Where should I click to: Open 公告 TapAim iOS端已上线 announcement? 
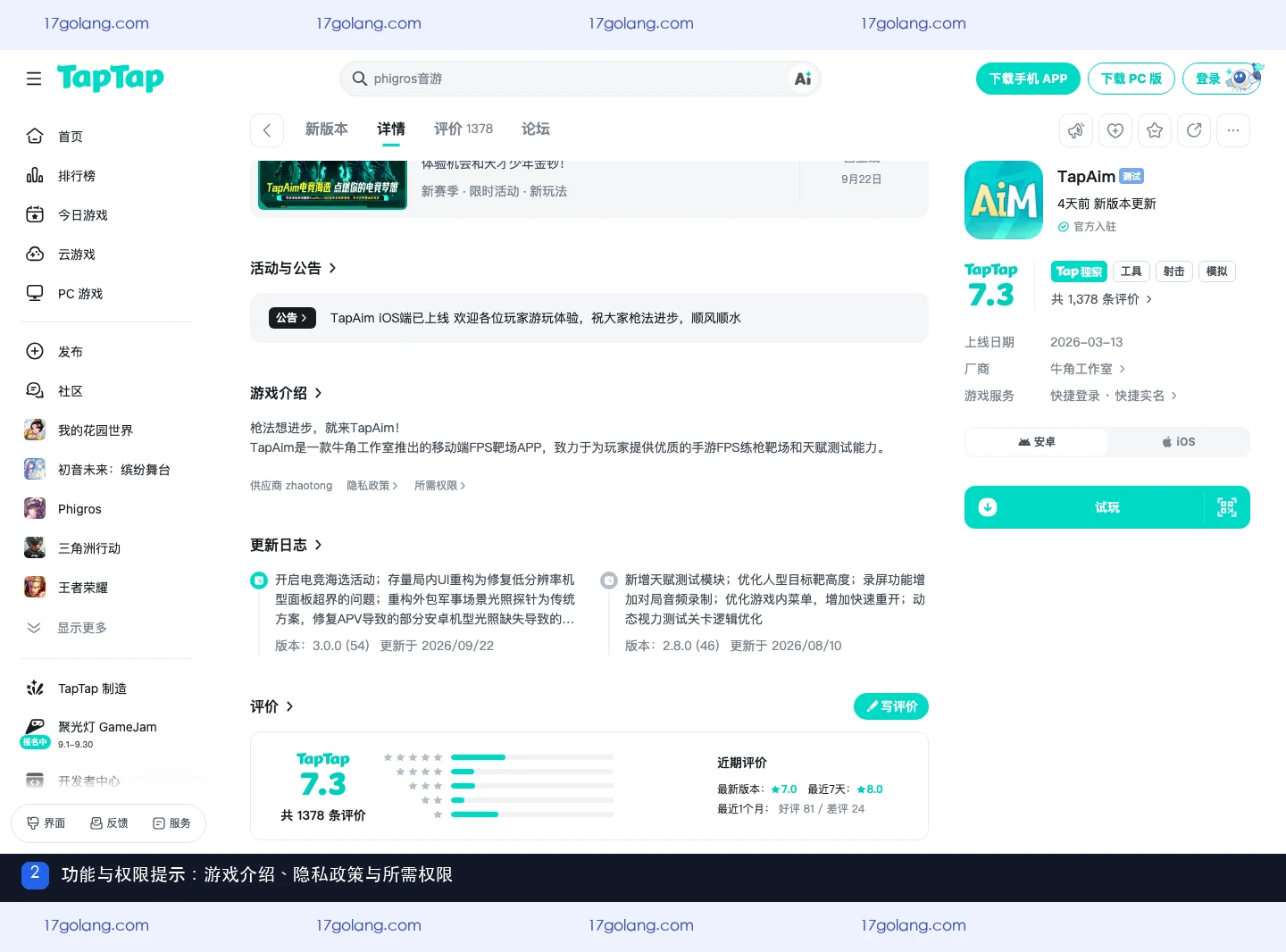(x=589, y=318)
